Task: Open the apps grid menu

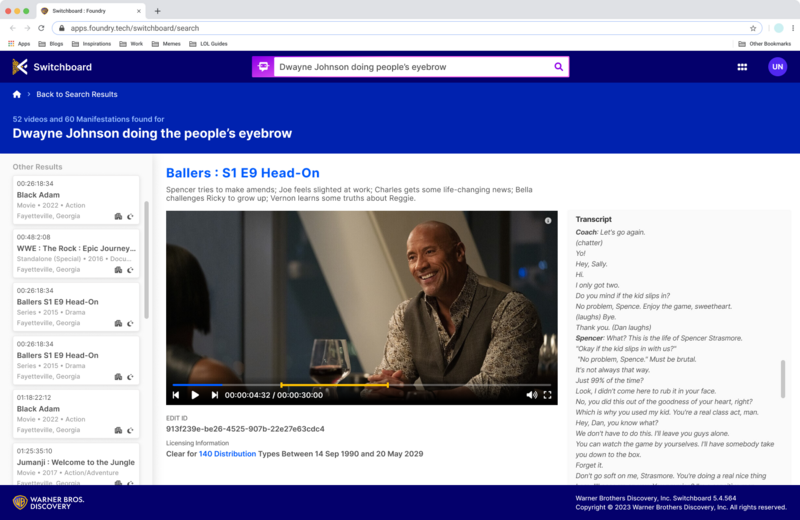Action: tap(742, 67)
